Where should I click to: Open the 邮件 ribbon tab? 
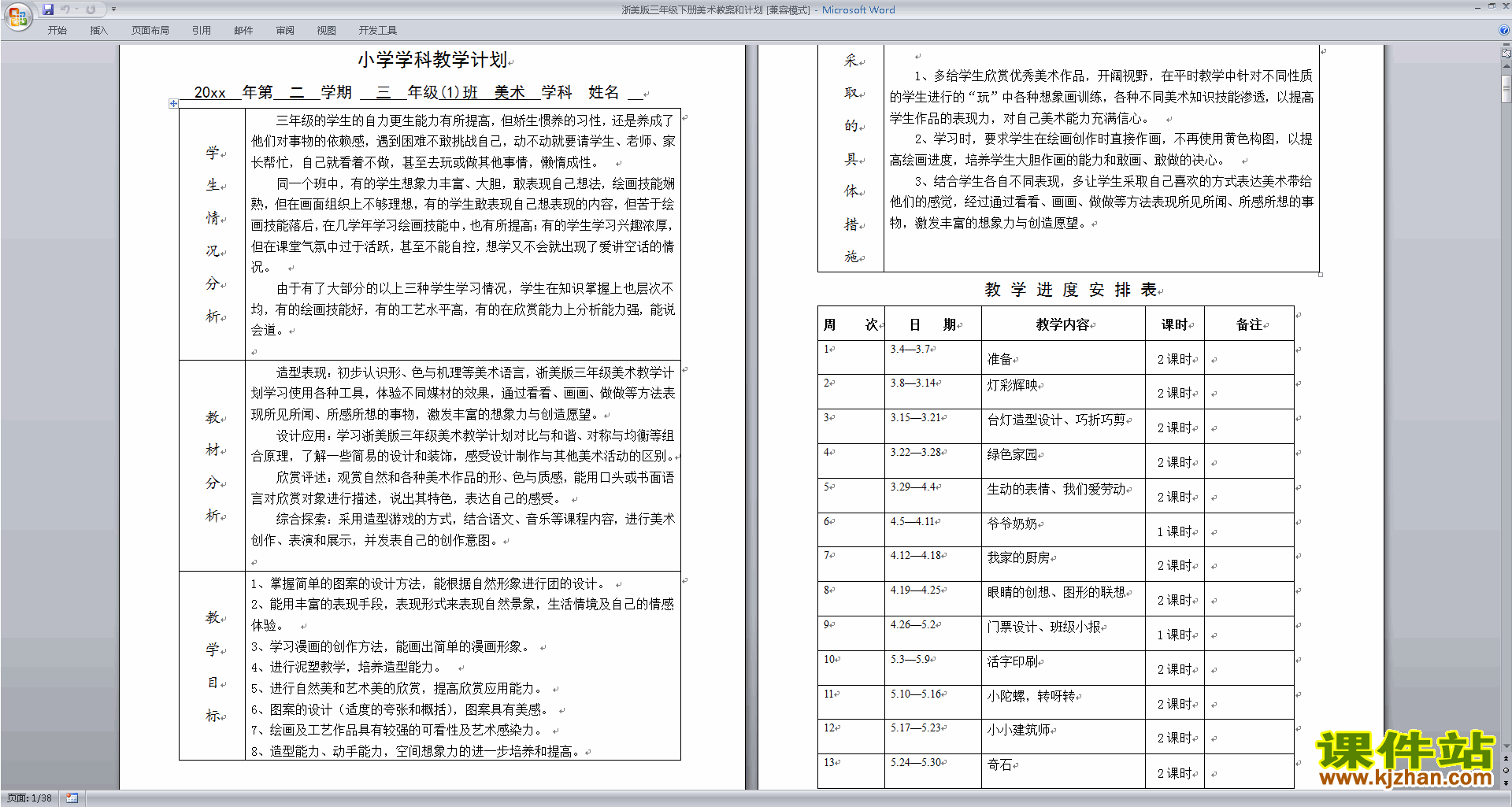(x=243, y=30)
